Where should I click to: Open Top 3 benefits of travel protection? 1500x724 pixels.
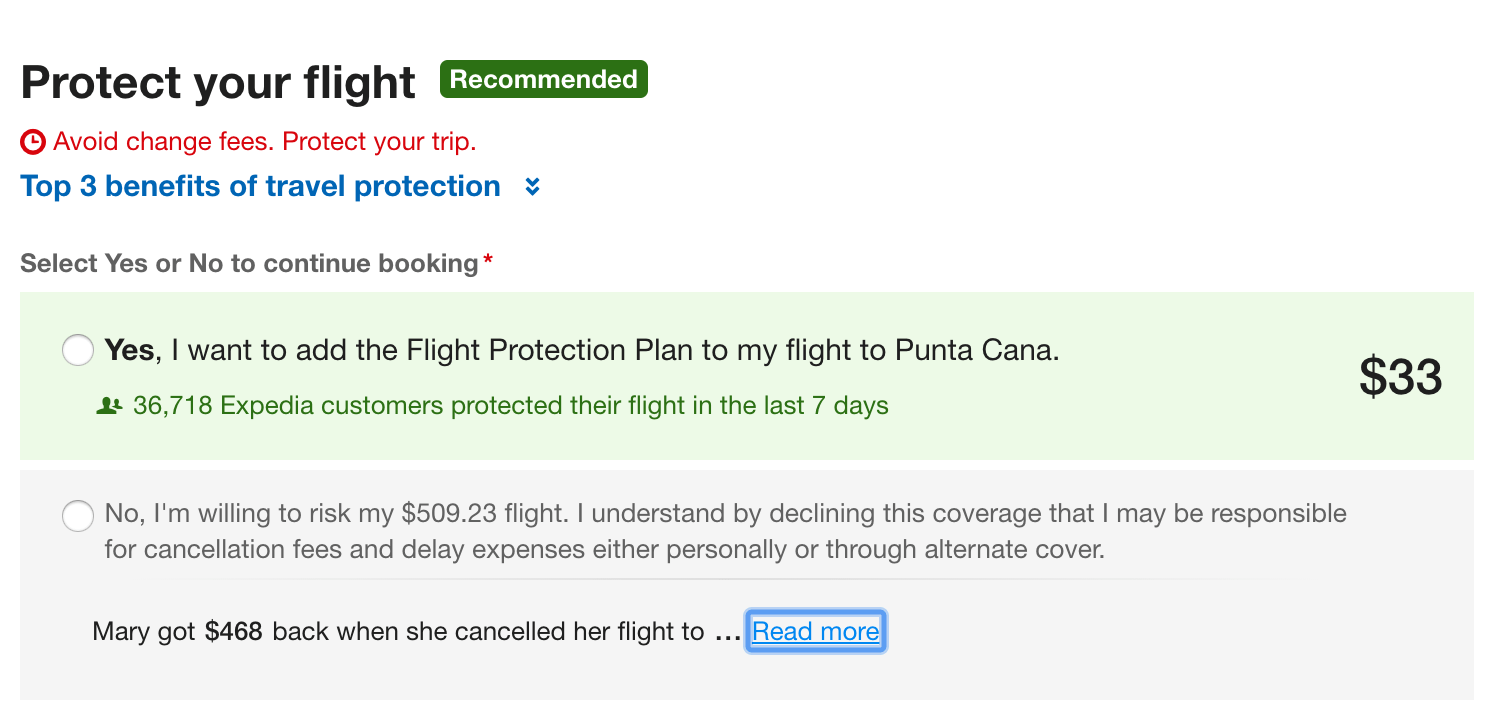click(260, 187)
